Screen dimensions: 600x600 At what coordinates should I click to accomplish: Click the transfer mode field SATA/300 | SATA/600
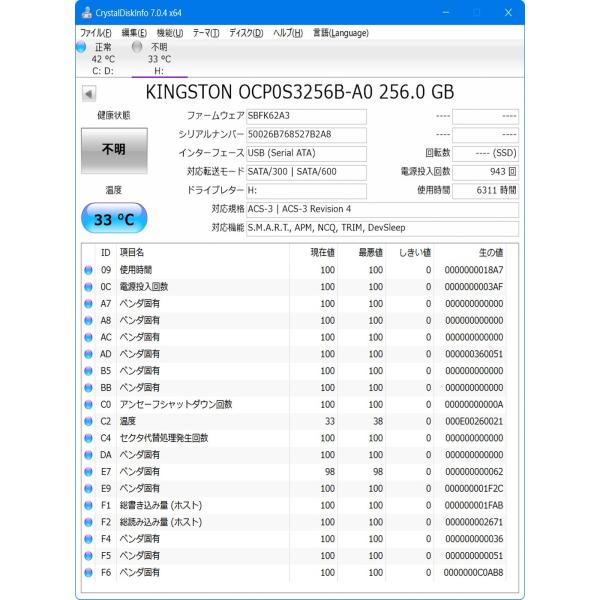[306, 172]
